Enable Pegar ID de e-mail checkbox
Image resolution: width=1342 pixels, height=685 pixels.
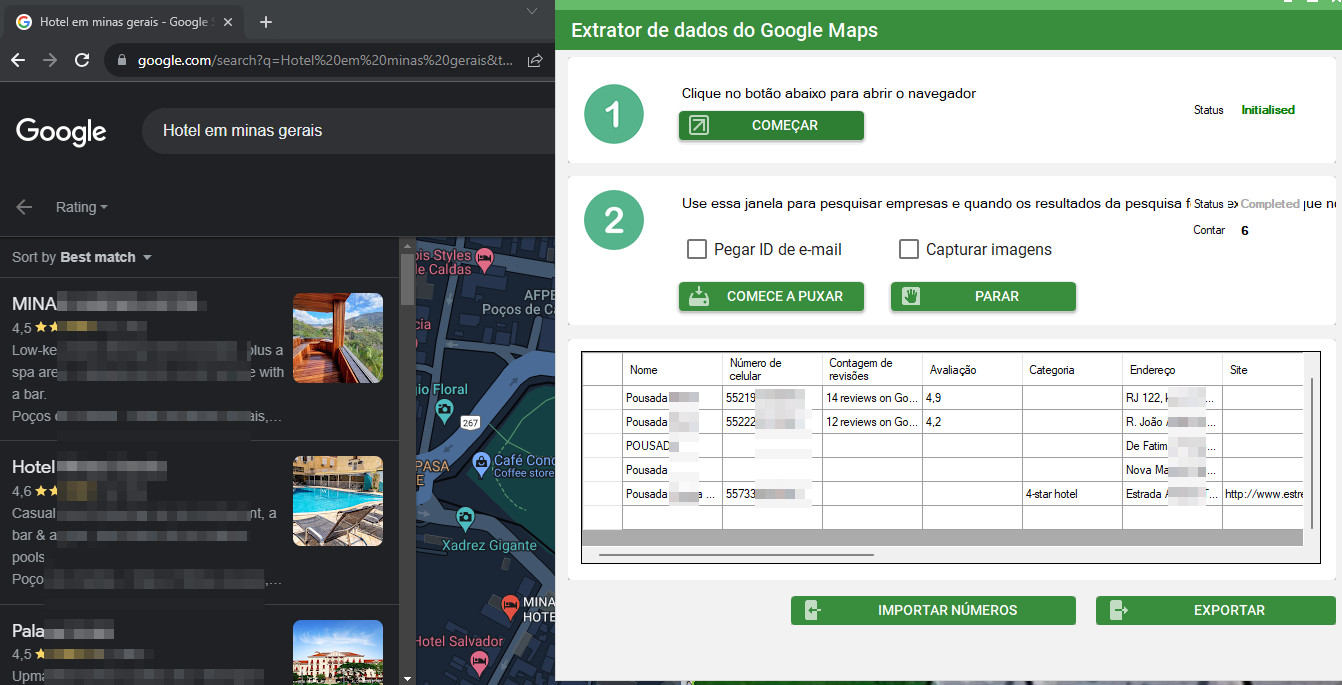[697, 249]
